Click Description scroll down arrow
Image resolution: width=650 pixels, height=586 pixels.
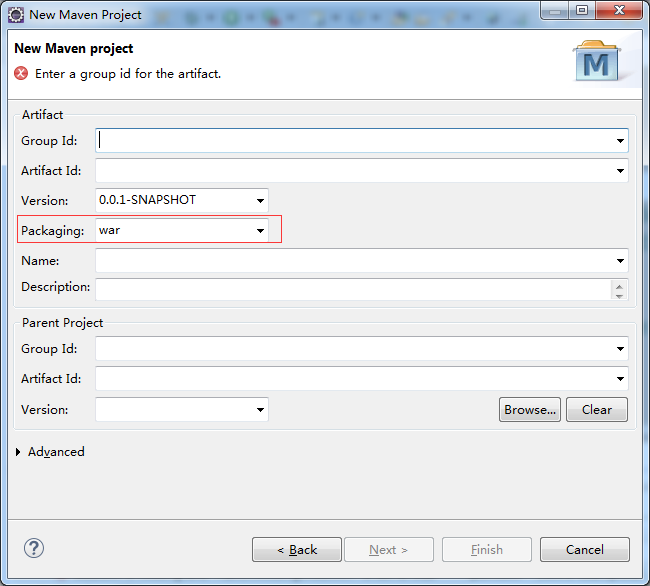coord(619,296)
